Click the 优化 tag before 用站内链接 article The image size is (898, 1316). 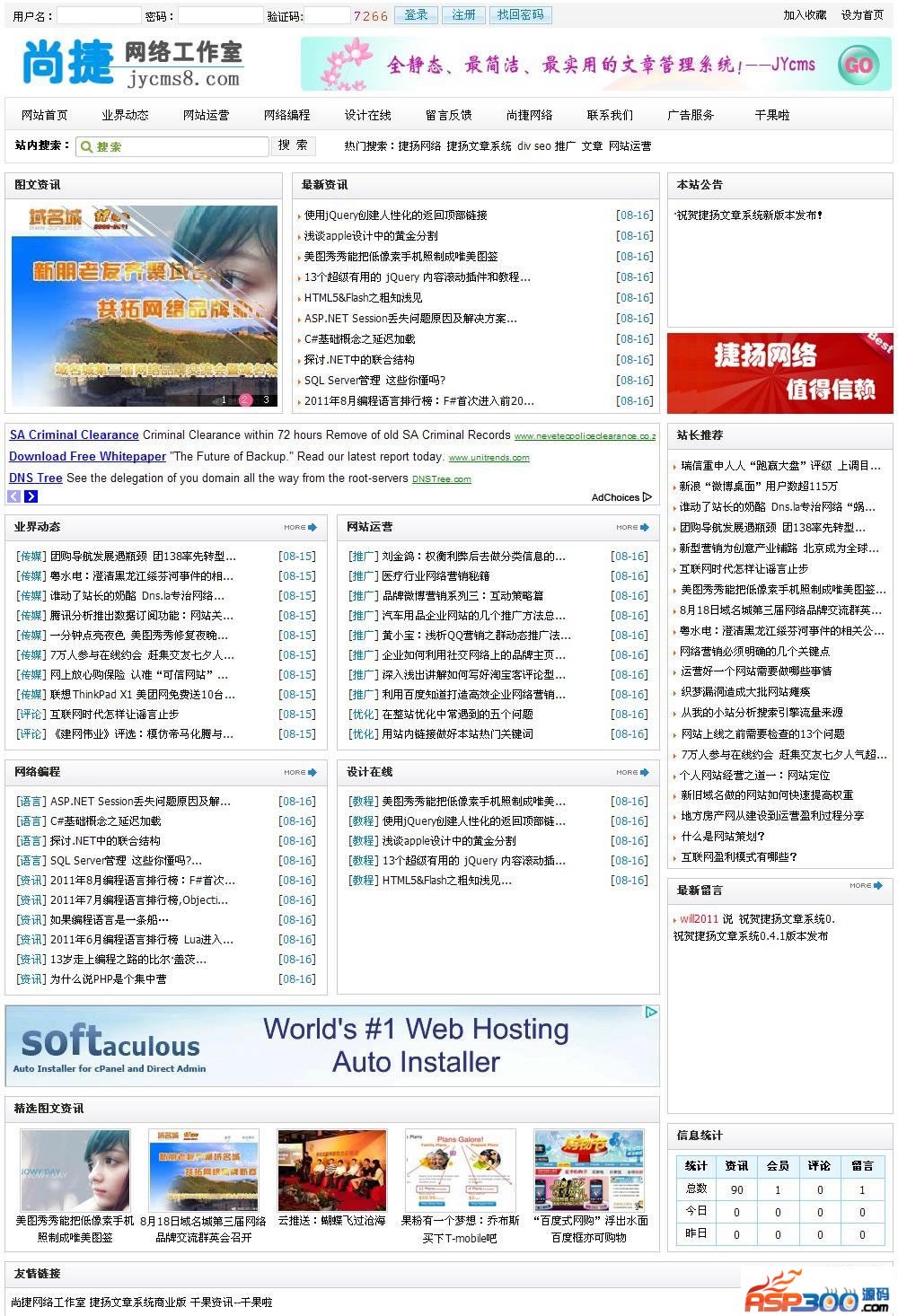[x=363, y=734]
